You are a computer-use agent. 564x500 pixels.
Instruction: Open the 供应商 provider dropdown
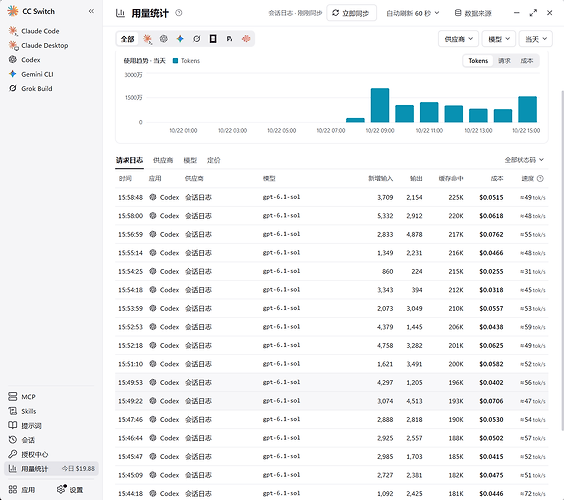click(x=458, y=39)
